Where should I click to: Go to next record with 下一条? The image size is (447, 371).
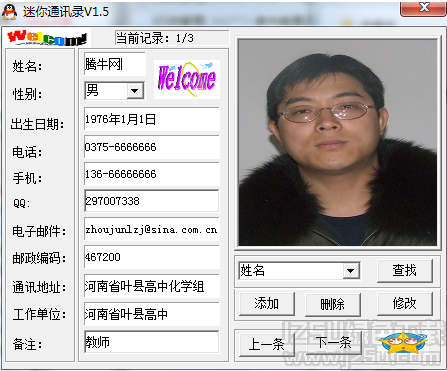coord(334,342)
